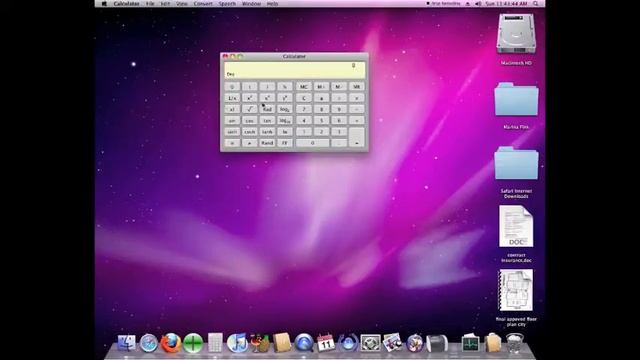Click the tan key
This screenshot has width=640, height=360.
coord(267,120)
